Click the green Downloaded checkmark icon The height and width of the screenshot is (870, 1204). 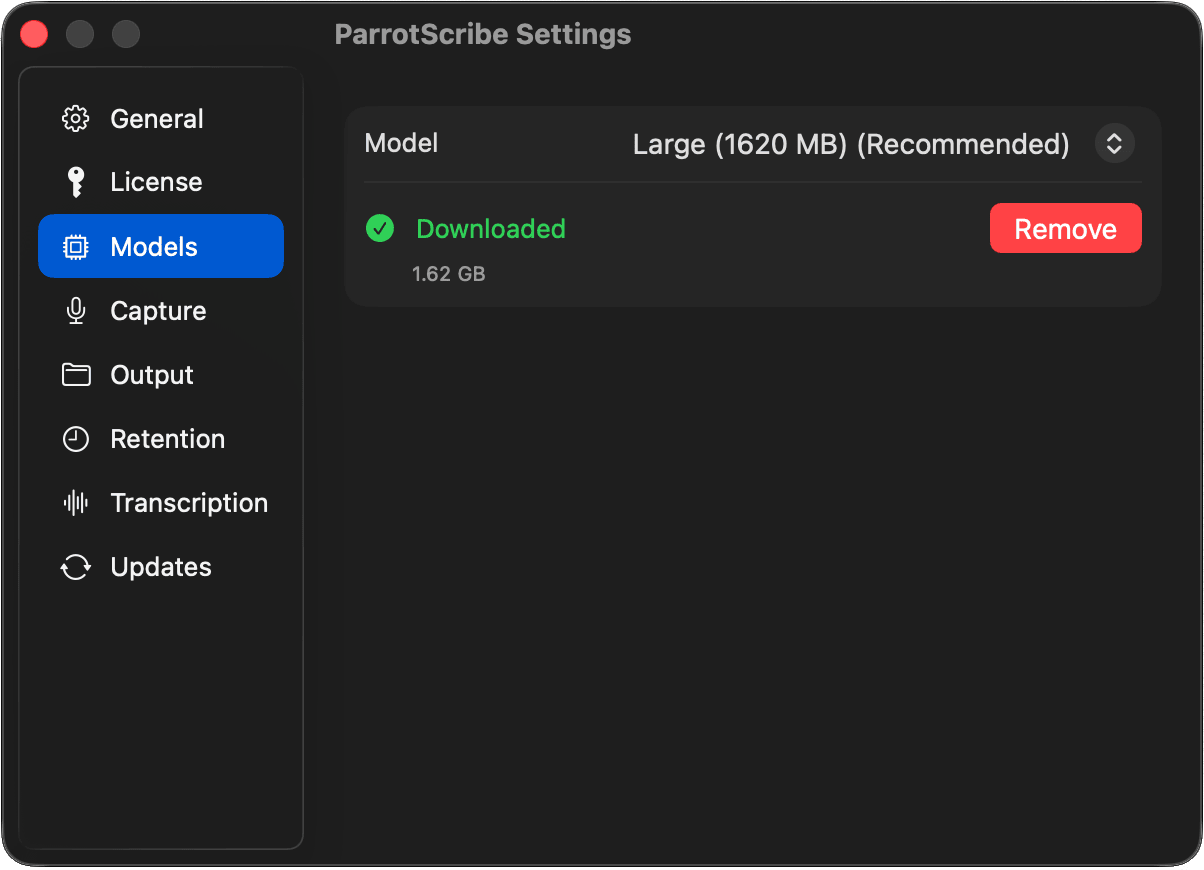pos(380,229)
